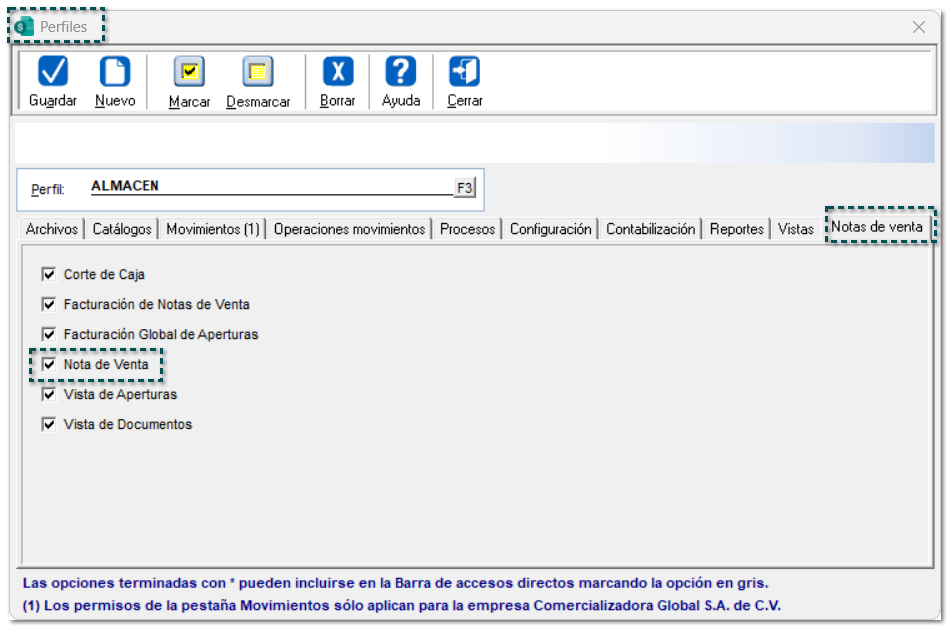
Task: Toggle Facturación Global de Aperturas checkbox
Action: click(49, 334)
